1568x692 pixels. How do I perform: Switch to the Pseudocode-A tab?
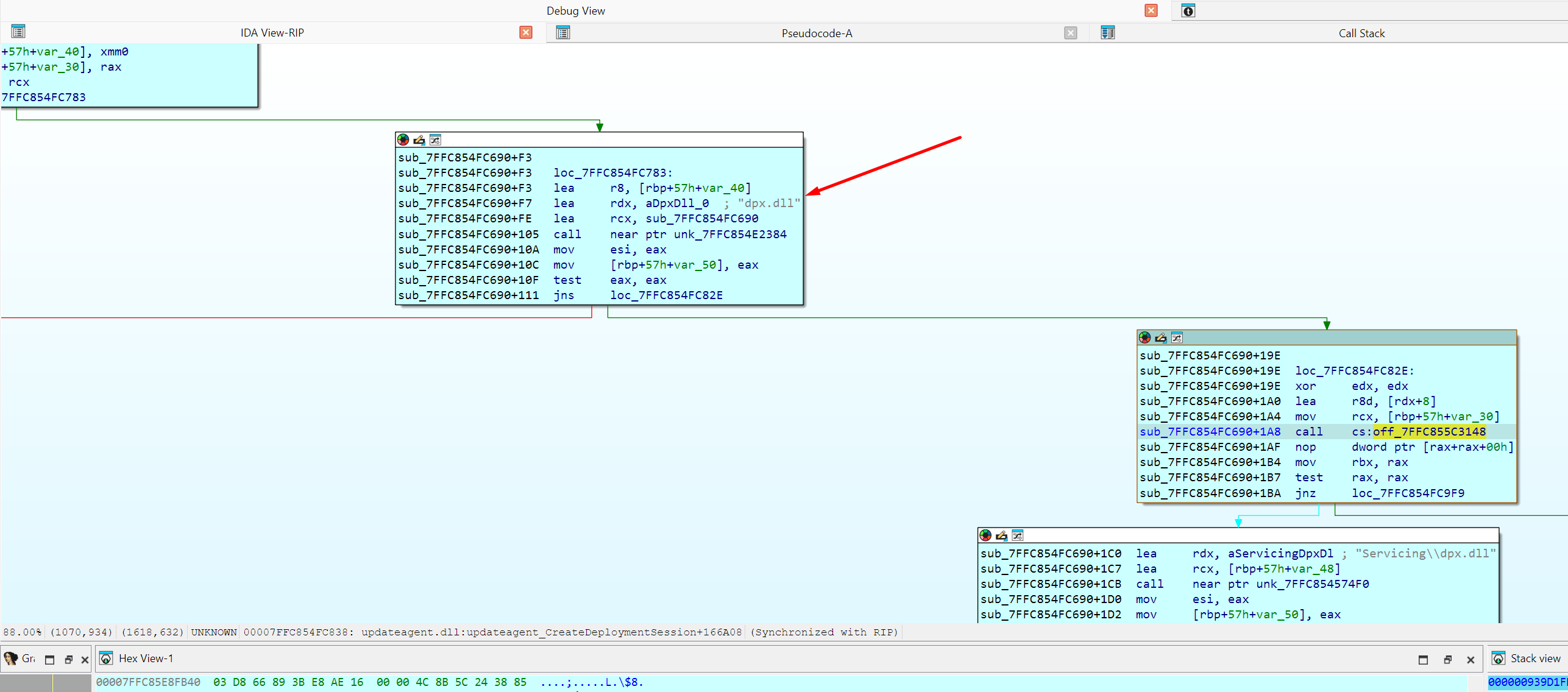(x=817, y=34)
